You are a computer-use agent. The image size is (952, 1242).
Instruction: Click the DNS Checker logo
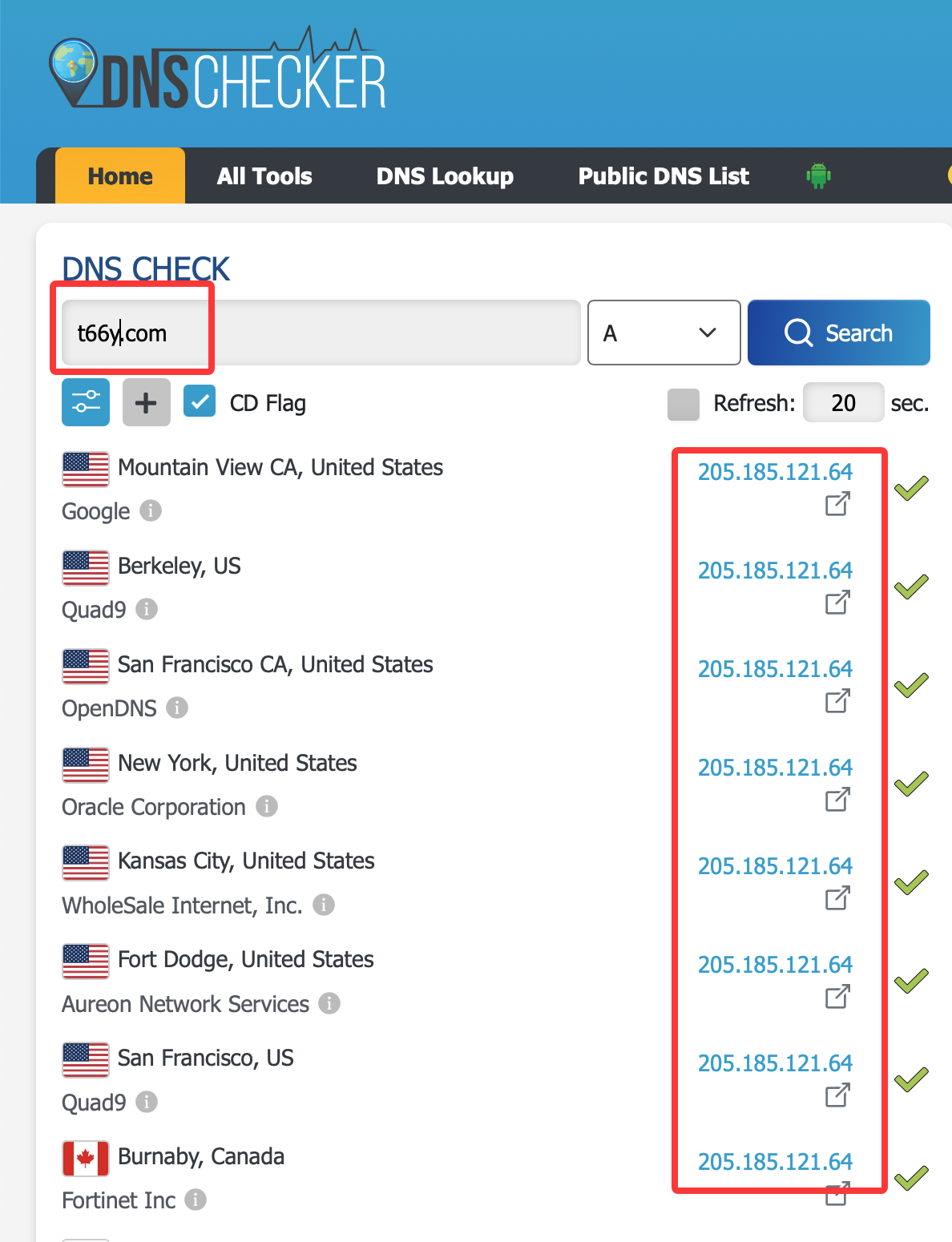click(x=217, y=74)
